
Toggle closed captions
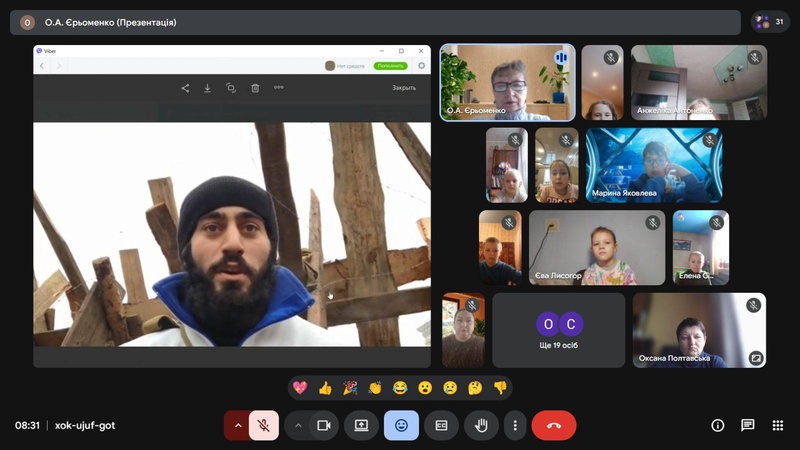[x=440, y=425]
